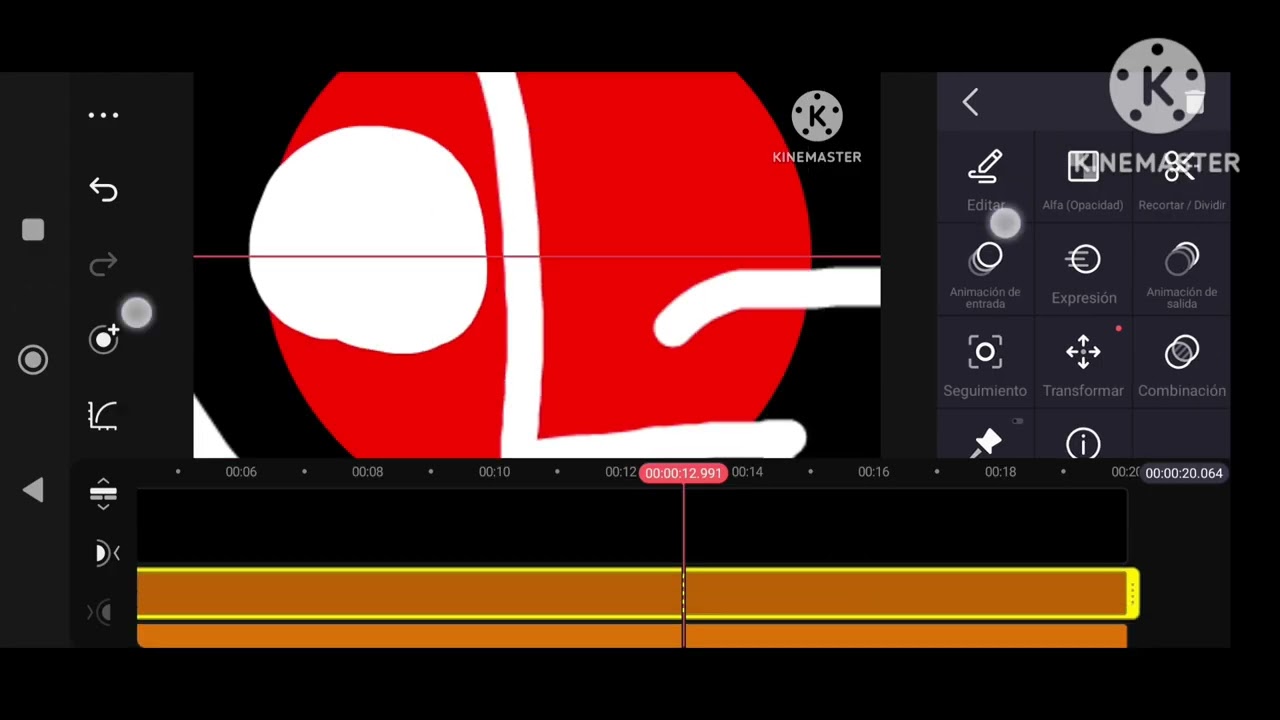Screen dimensions: 1280x720
Task: Open the information icon
Action: click(1083, 442)
